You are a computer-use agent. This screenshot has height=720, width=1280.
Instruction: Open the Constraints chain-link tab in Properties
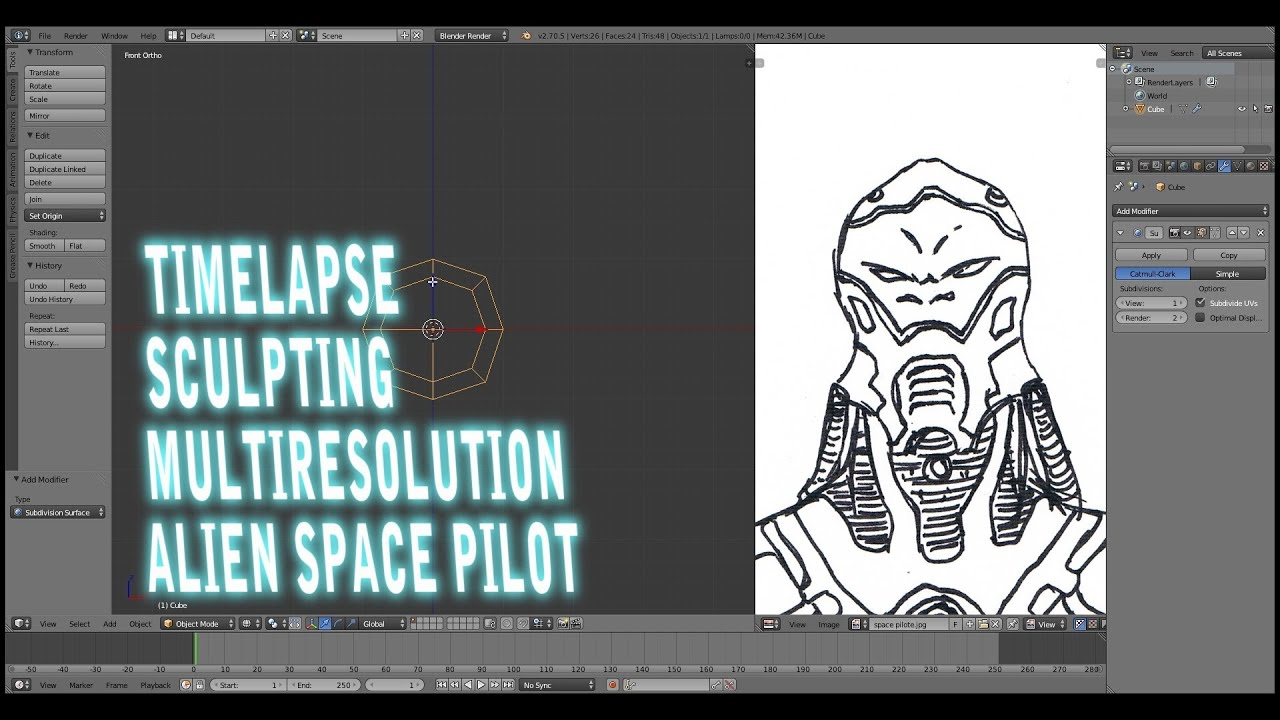[1211, 166]
